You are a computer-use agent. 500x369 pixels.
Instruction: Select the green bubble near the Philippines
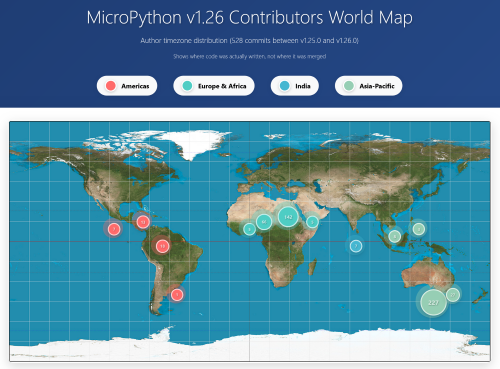click(x=419, y=229)
